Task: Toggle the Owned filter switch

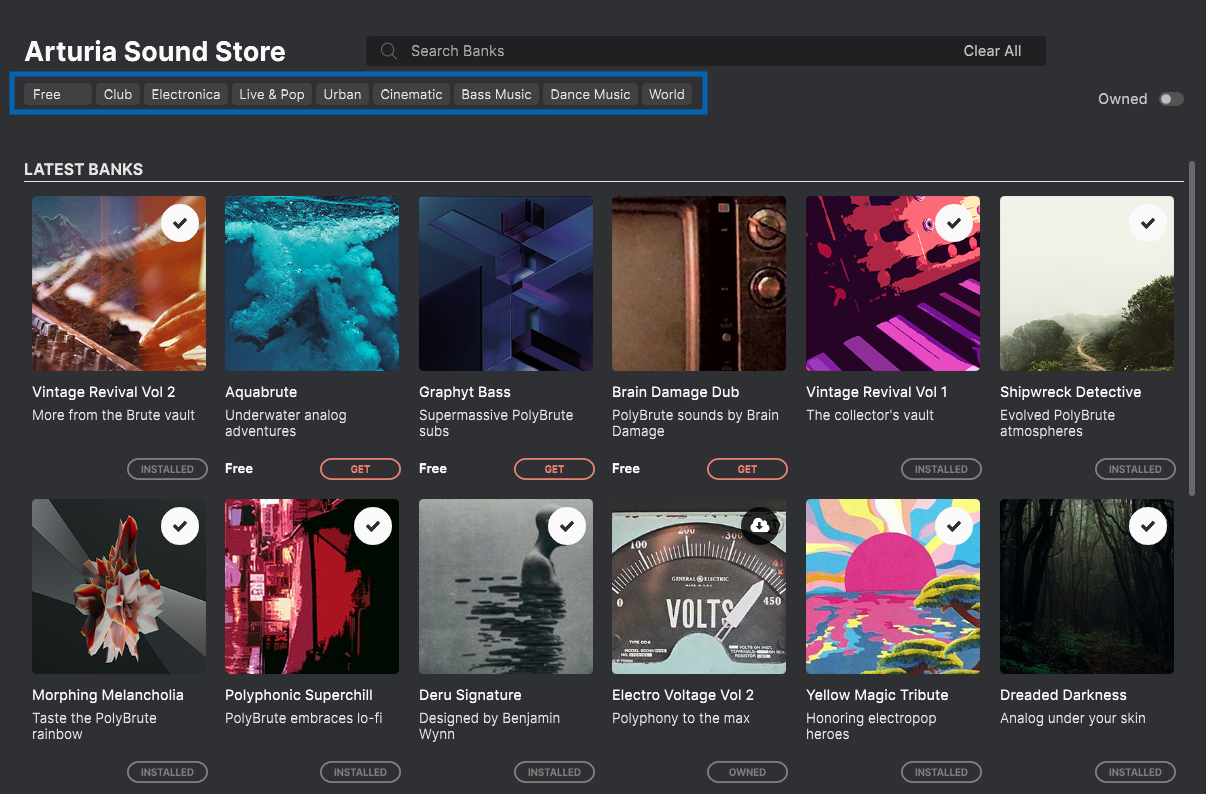Action: [x=1171, y=99]
